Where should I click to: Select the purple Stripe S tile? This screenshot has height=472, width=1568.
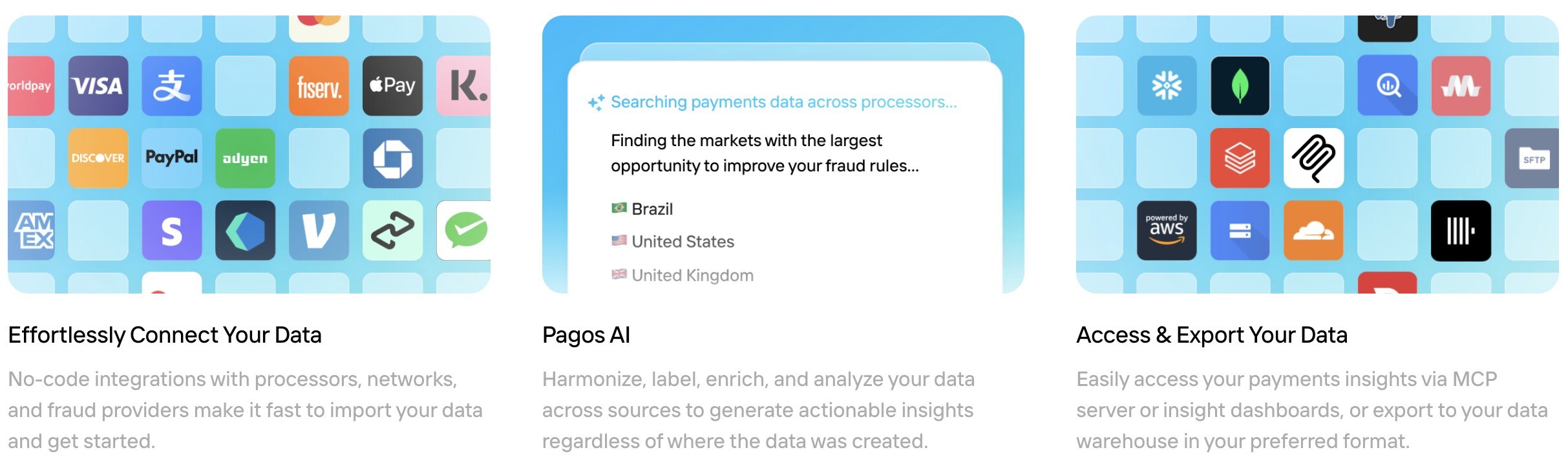pyautogui.click(x=172, y=231)
